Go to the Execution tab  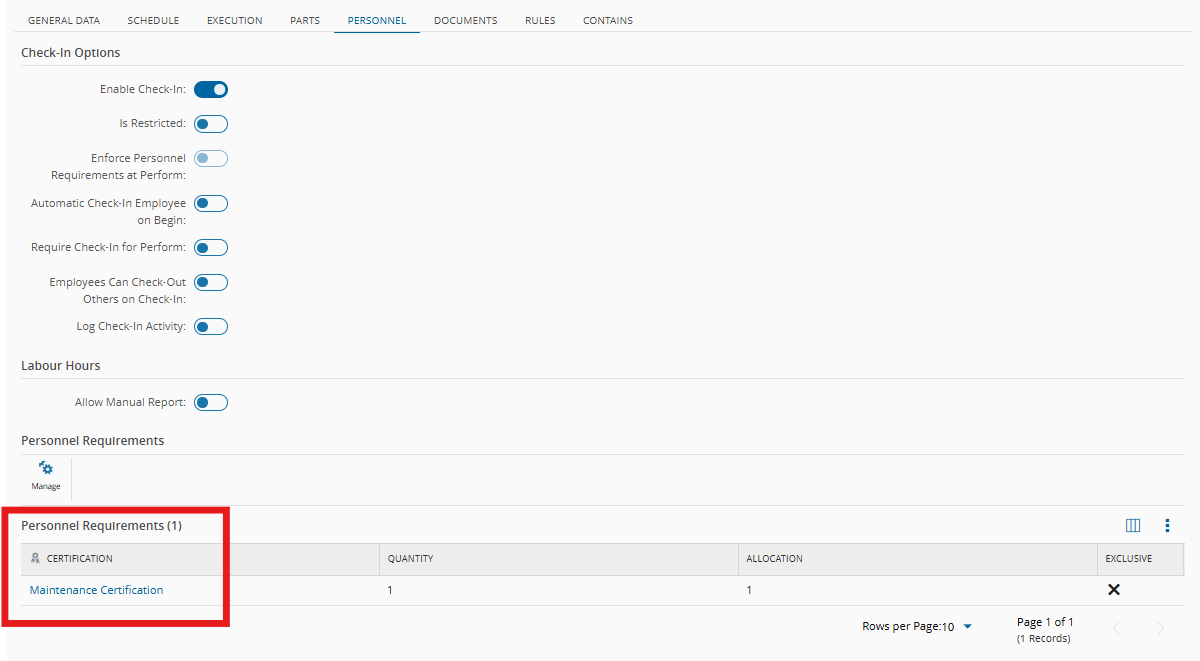click(235, 20)
